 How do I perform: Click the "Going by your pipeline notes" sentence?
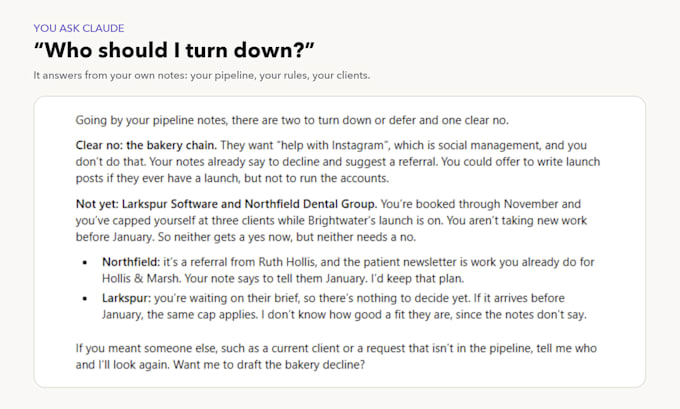pos(292,120)
